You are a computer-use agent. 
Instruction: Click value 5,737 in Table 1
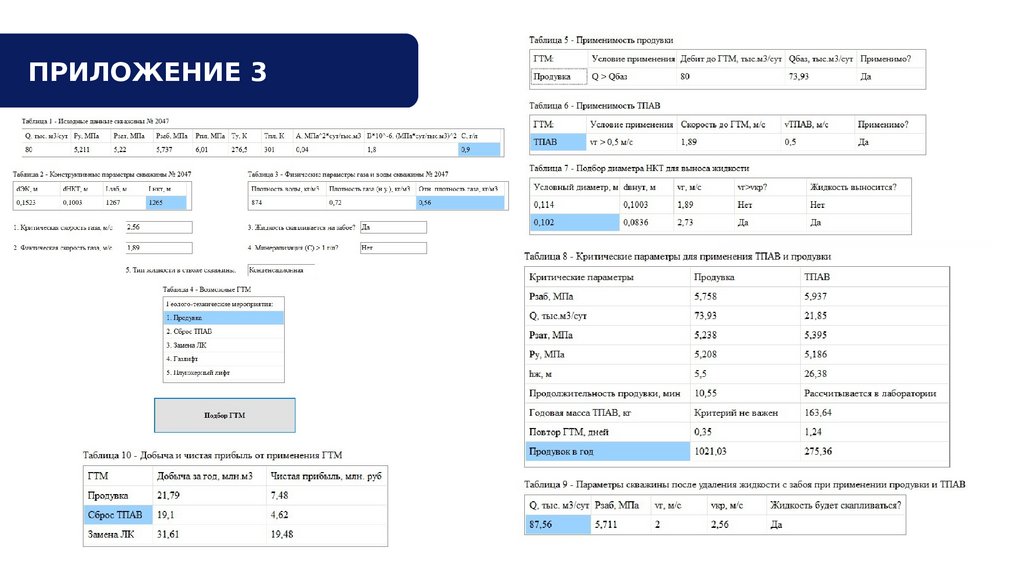click(164, 150)
